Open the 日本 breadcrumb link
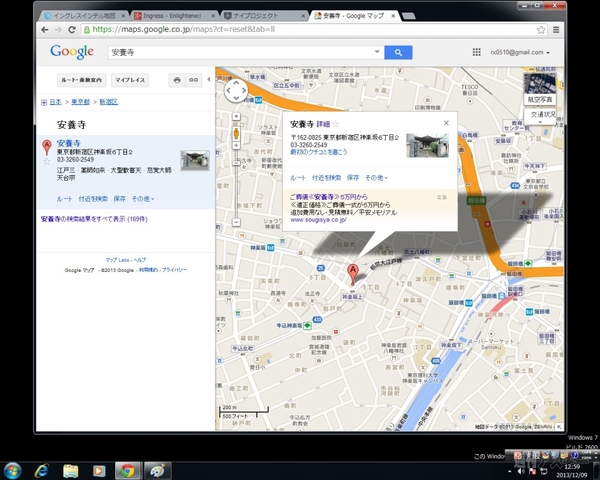The height and width of the screenshot is (480, 600). (55, 102)
